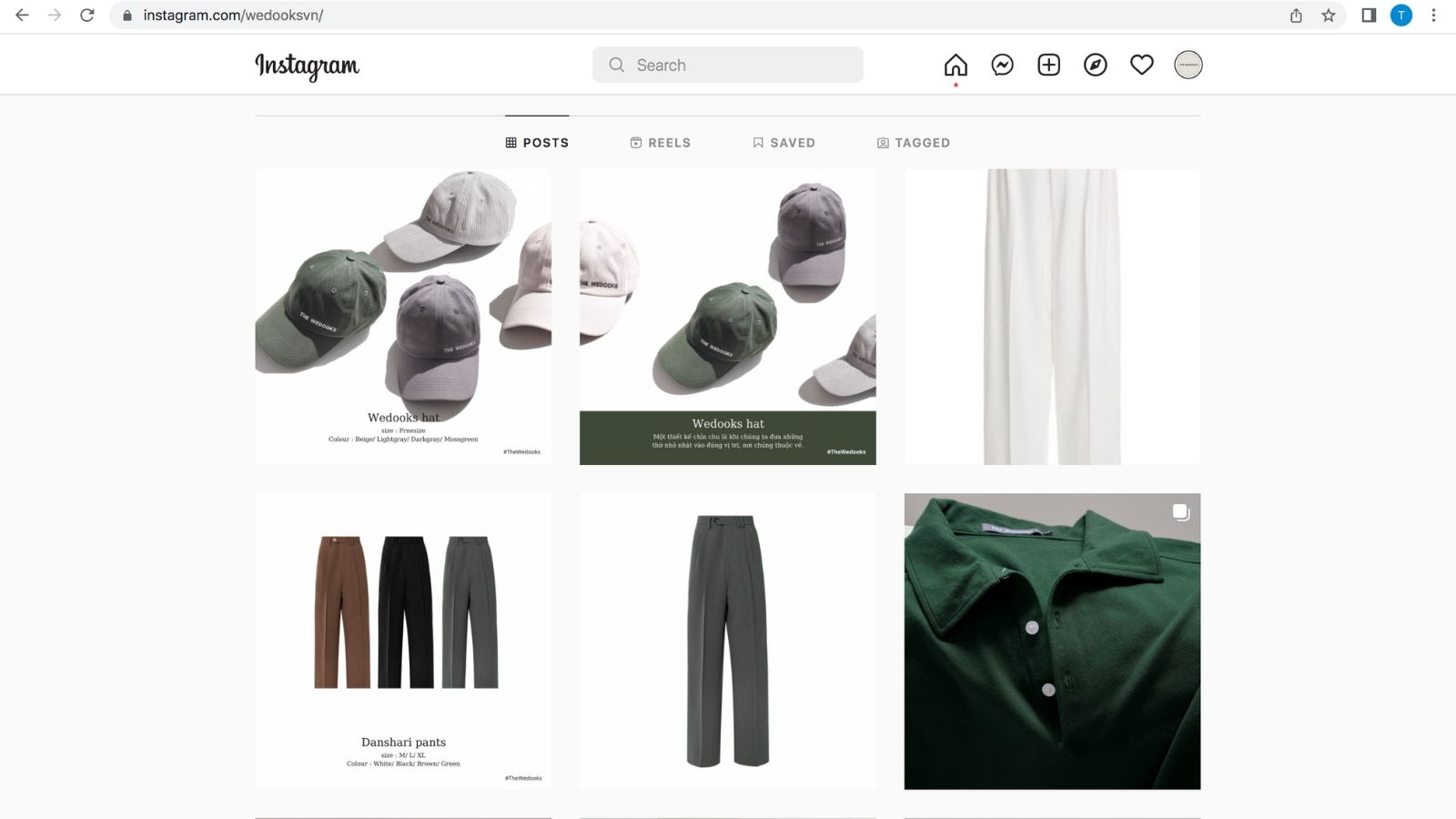This screenshot has height=819, width=1456.
Task: Go back with the browser back arrow
Action: point(22,15)
